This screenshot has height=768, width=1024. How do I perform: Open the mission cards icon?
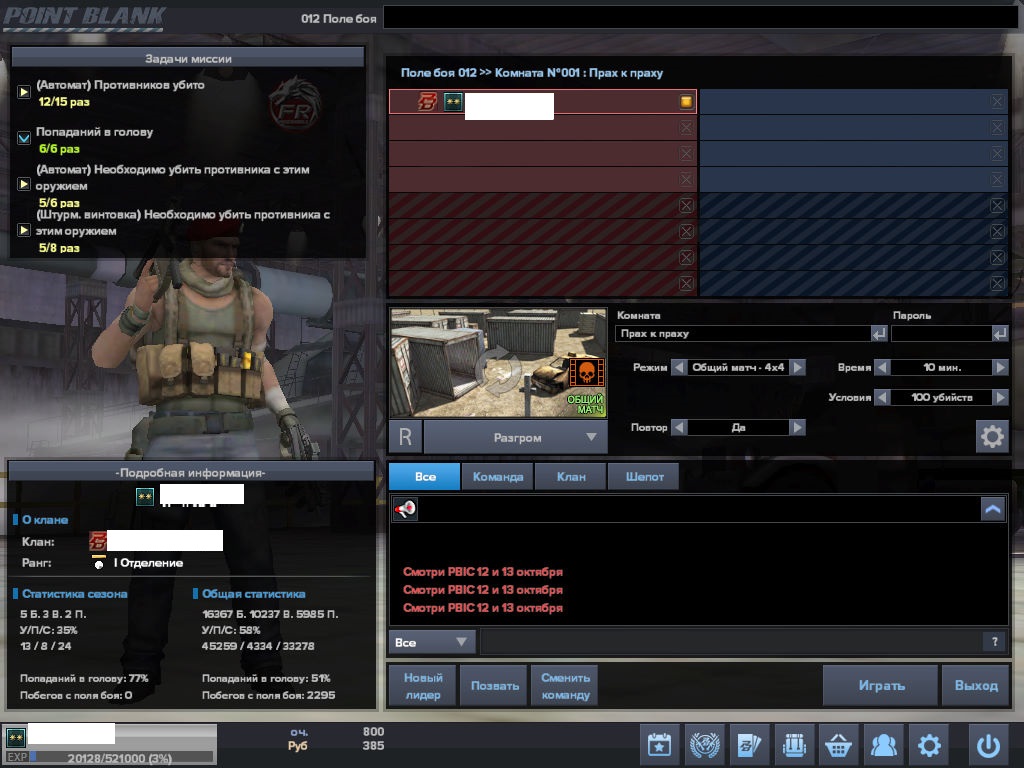pos(749,744)
